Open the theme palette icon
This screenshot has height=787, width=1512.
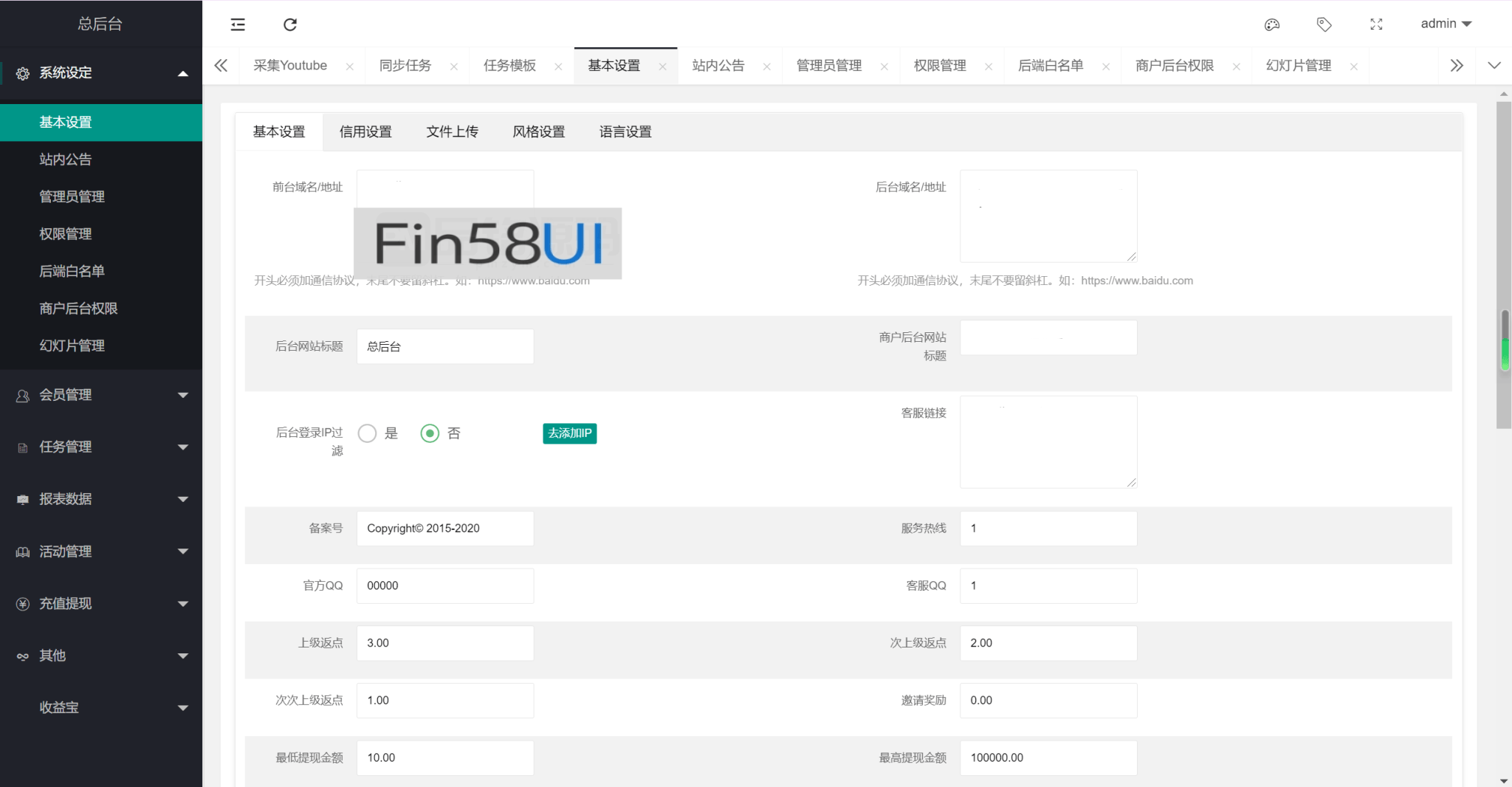(1271, 24)
